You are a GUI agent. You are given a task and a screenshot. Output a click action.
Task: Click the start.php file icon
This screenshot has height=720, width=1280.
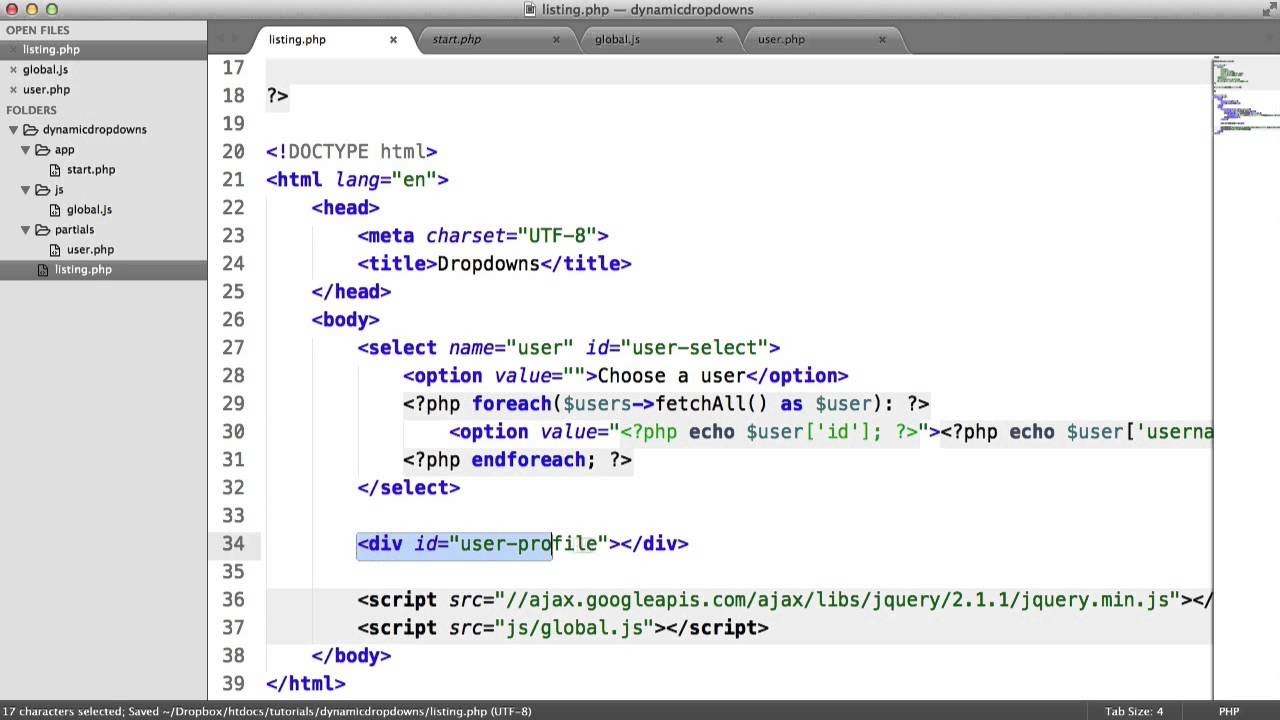point(56,169)
